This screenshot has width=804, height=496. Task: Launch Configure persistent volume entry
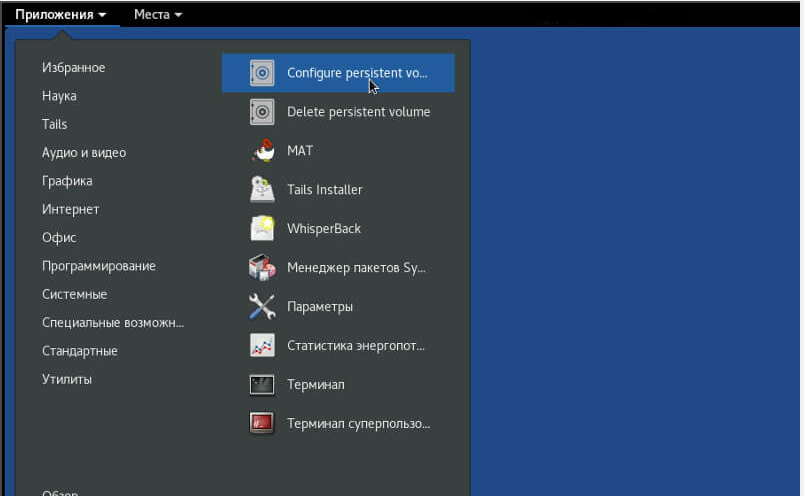pos(338,73)
